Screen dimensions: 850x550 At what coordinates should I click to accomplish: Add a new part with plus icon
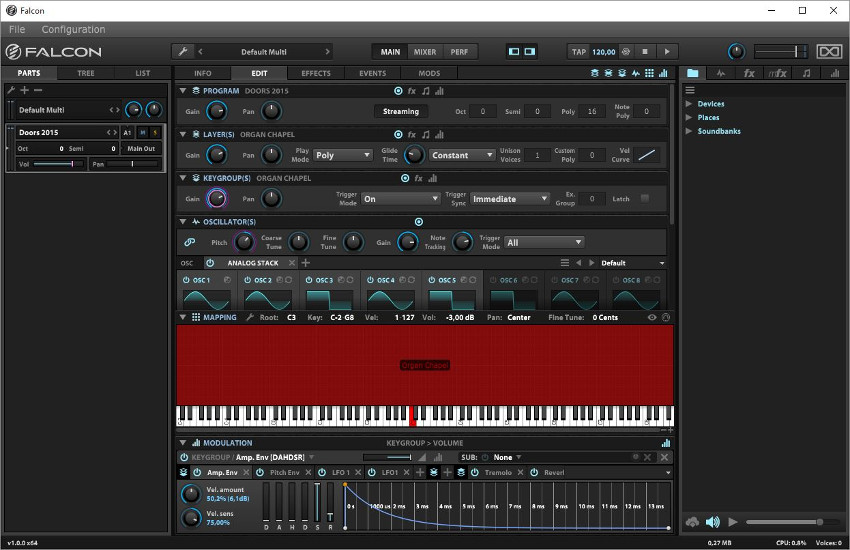(24, 90)
